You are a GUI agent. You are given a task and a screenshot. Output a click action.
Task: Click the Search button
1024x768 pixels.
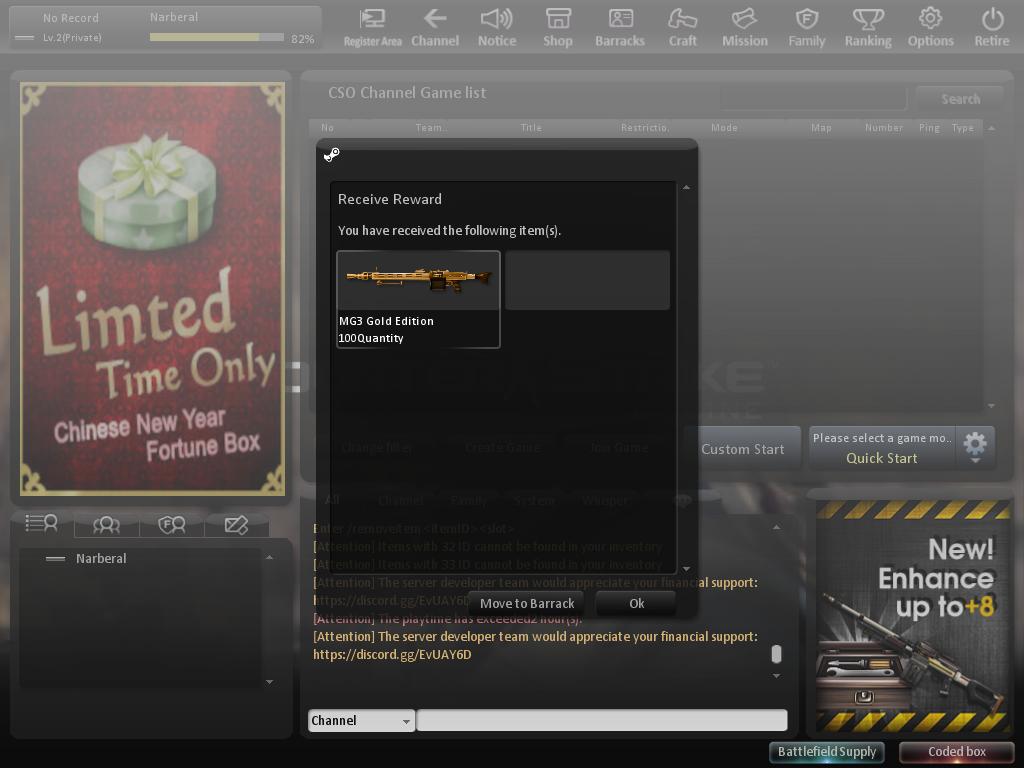click(960, 99)
